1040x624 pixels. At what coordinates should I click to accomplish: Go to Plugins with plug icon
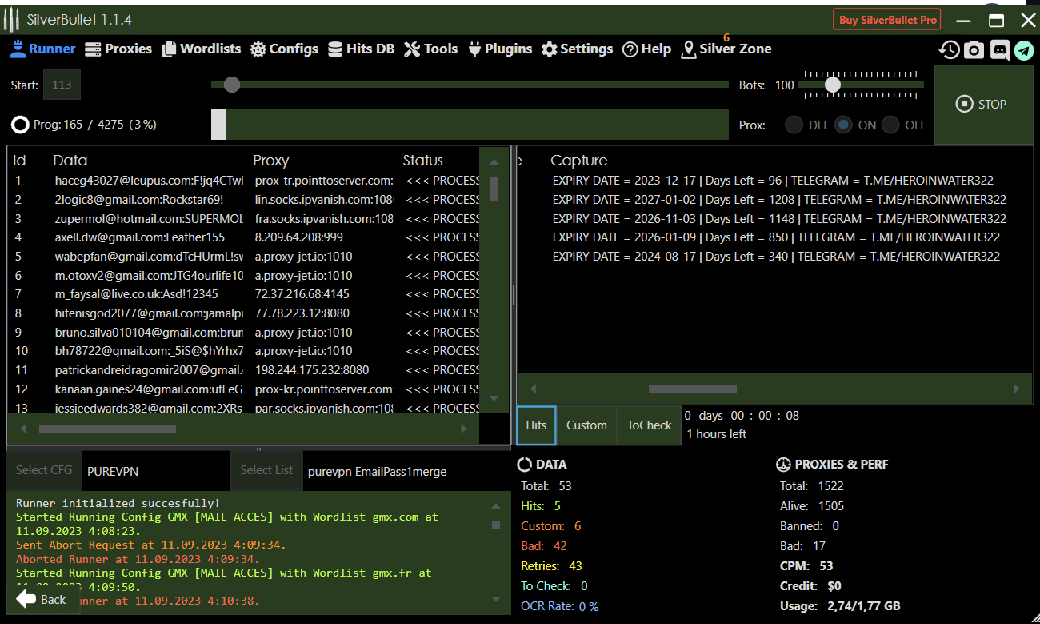(500, 49)
